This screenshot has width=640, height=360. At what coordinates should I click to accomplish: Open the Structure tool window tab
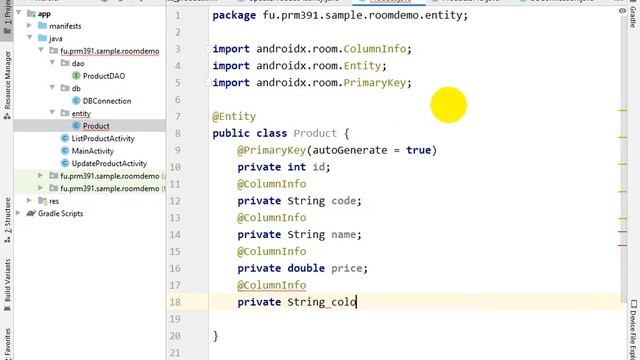pos(7,220)
